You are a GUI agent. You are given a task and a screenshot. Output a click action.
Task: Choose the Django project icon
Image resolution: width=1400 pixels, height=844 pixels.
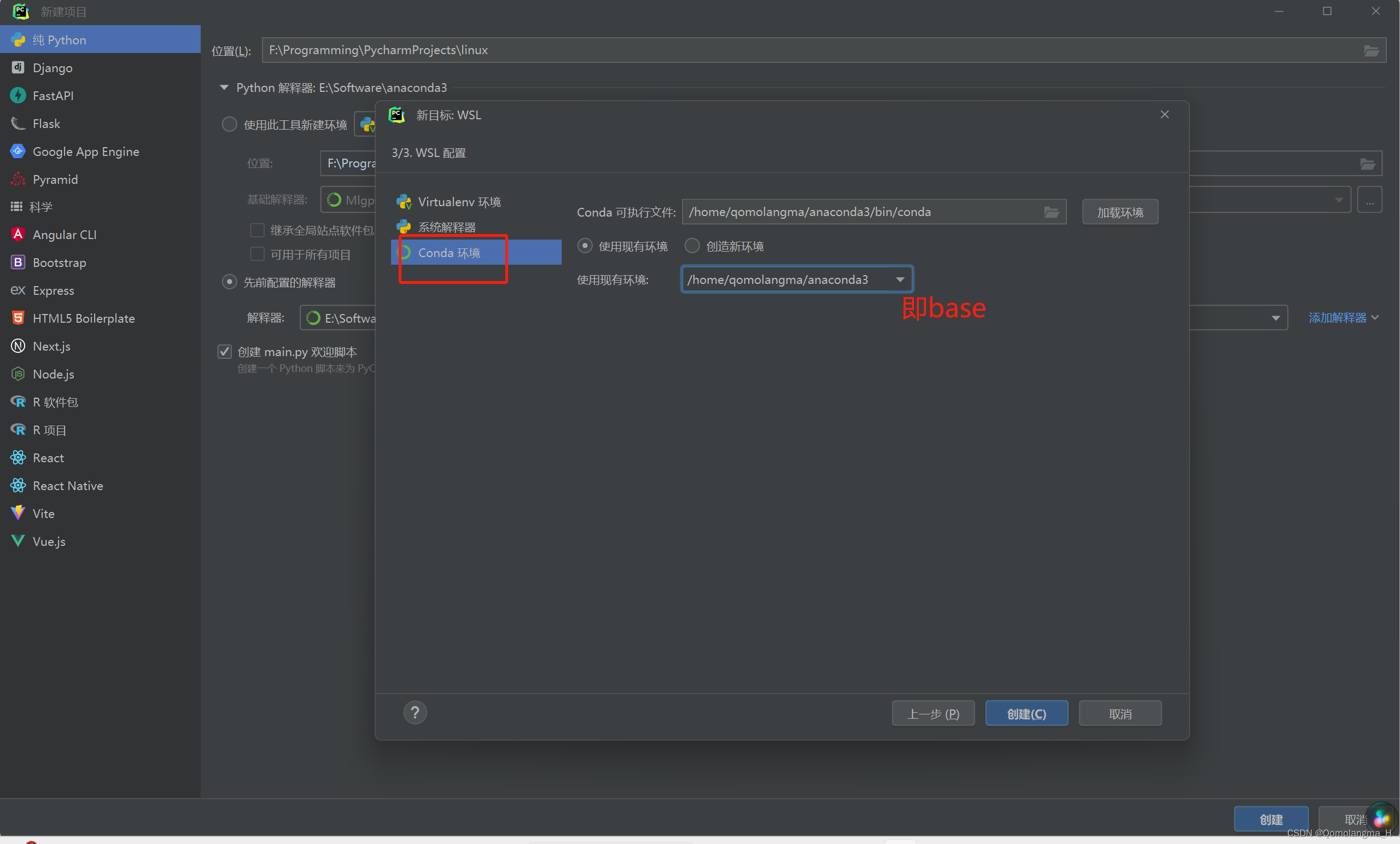18,68
